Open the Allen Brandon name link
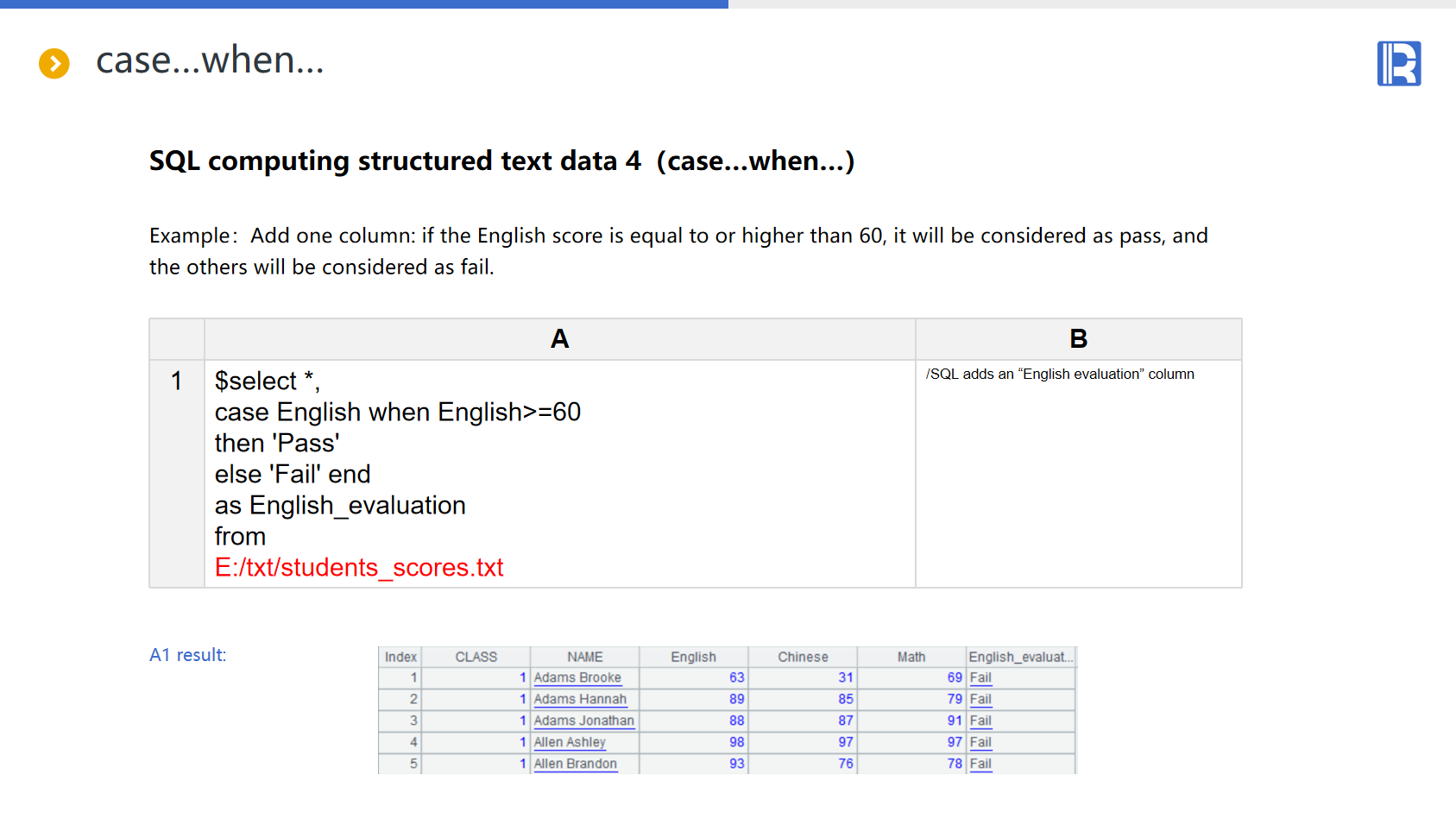 [575, 765]
